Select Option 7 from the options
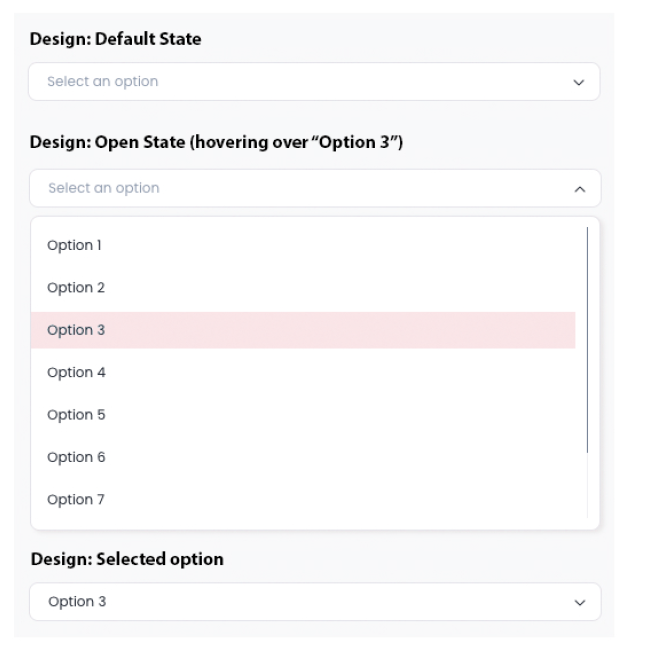The height and width of the screenshot is (654, 648). click(x=303, y=500)
